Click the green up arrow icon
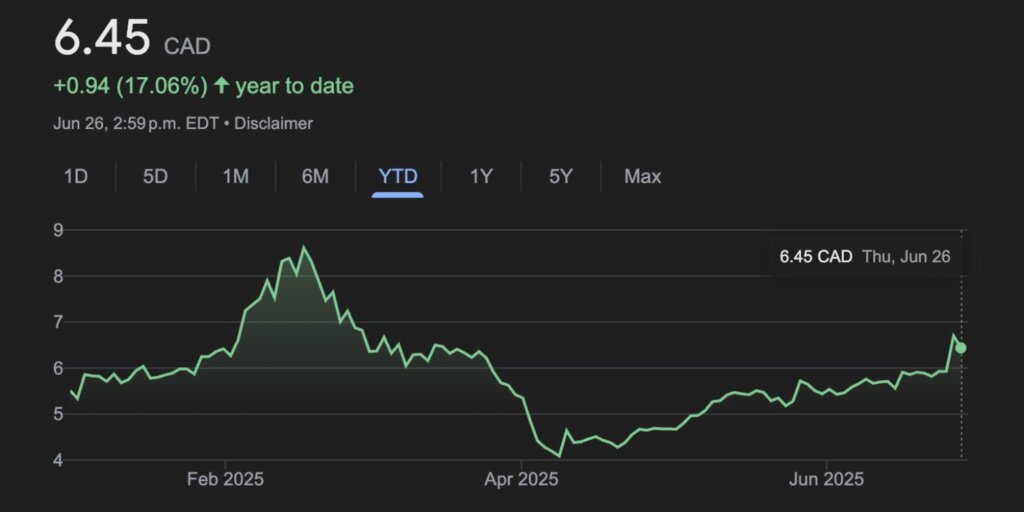The image size is (1024, 512). tap(220, 87)
